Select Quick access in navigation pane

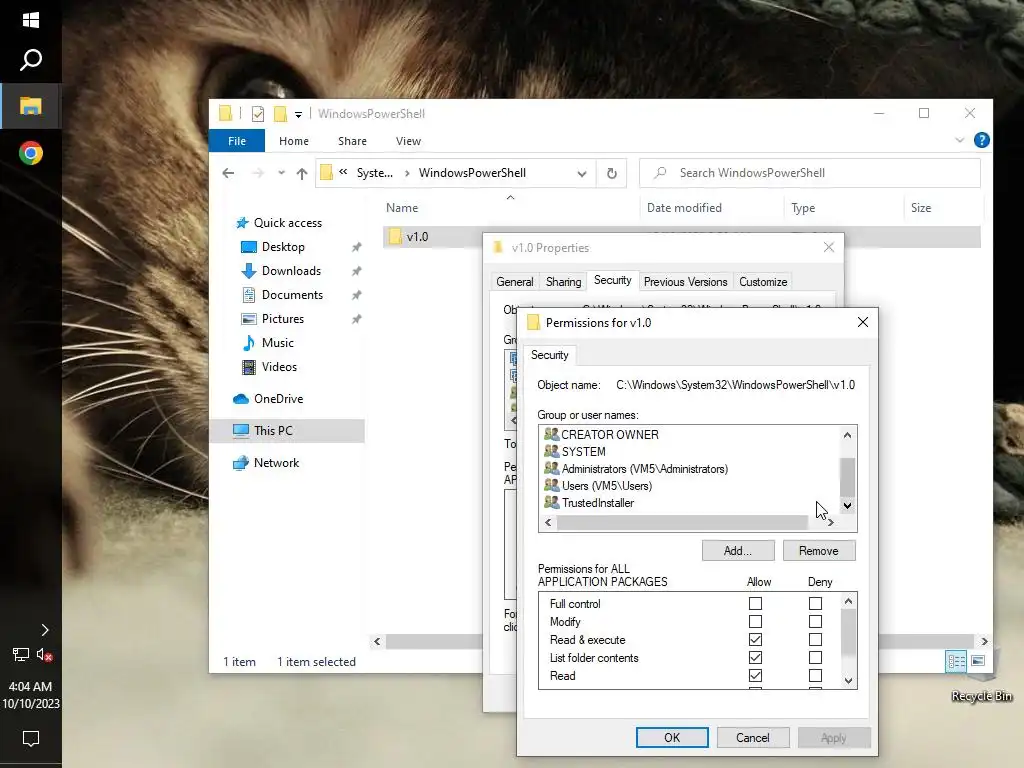click(287, 223)
